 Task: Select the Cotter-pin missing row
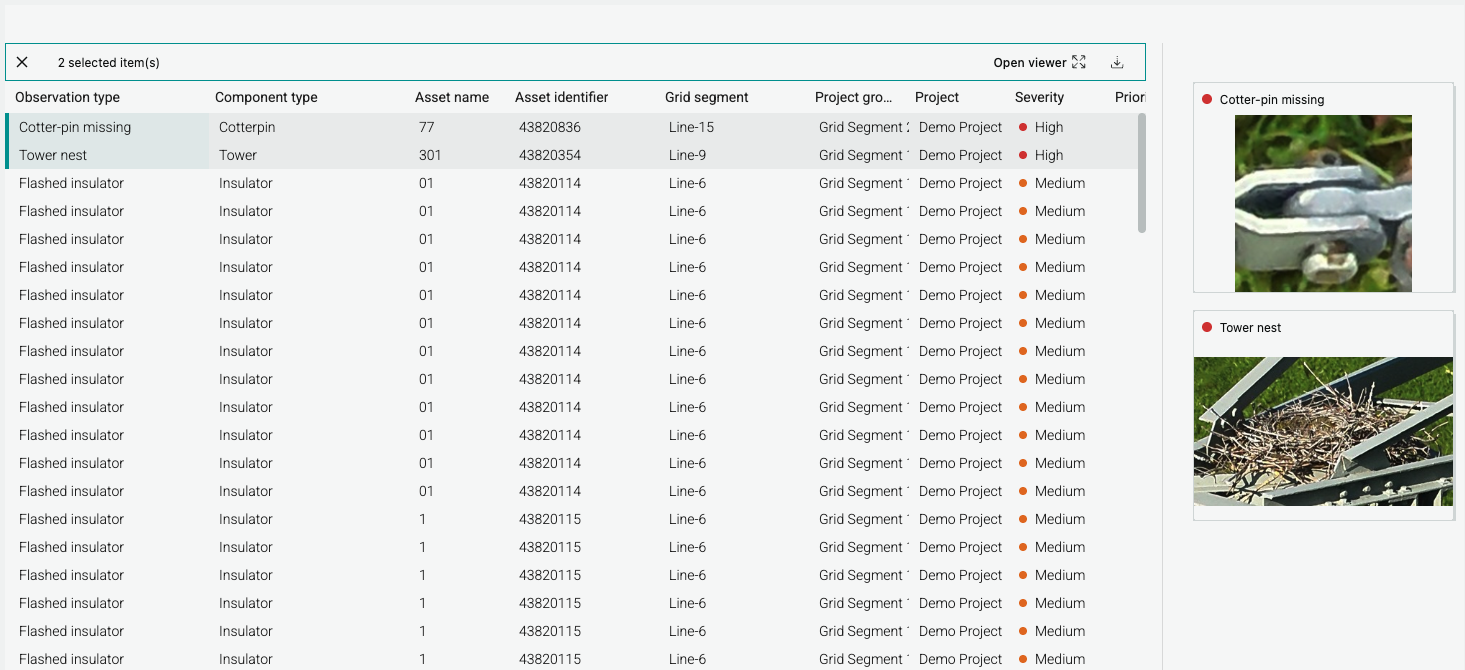coord(75,127)
